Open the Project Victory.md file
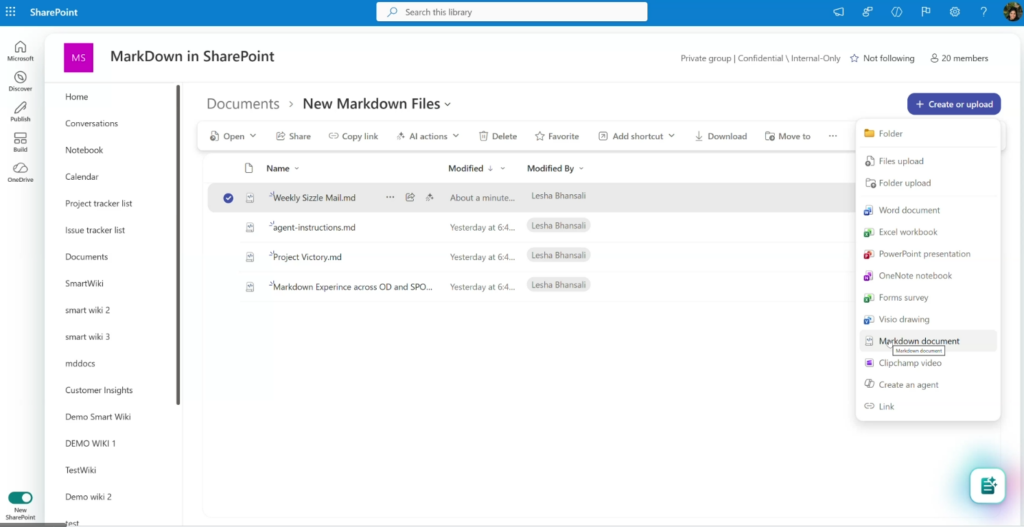 [308, 256]
